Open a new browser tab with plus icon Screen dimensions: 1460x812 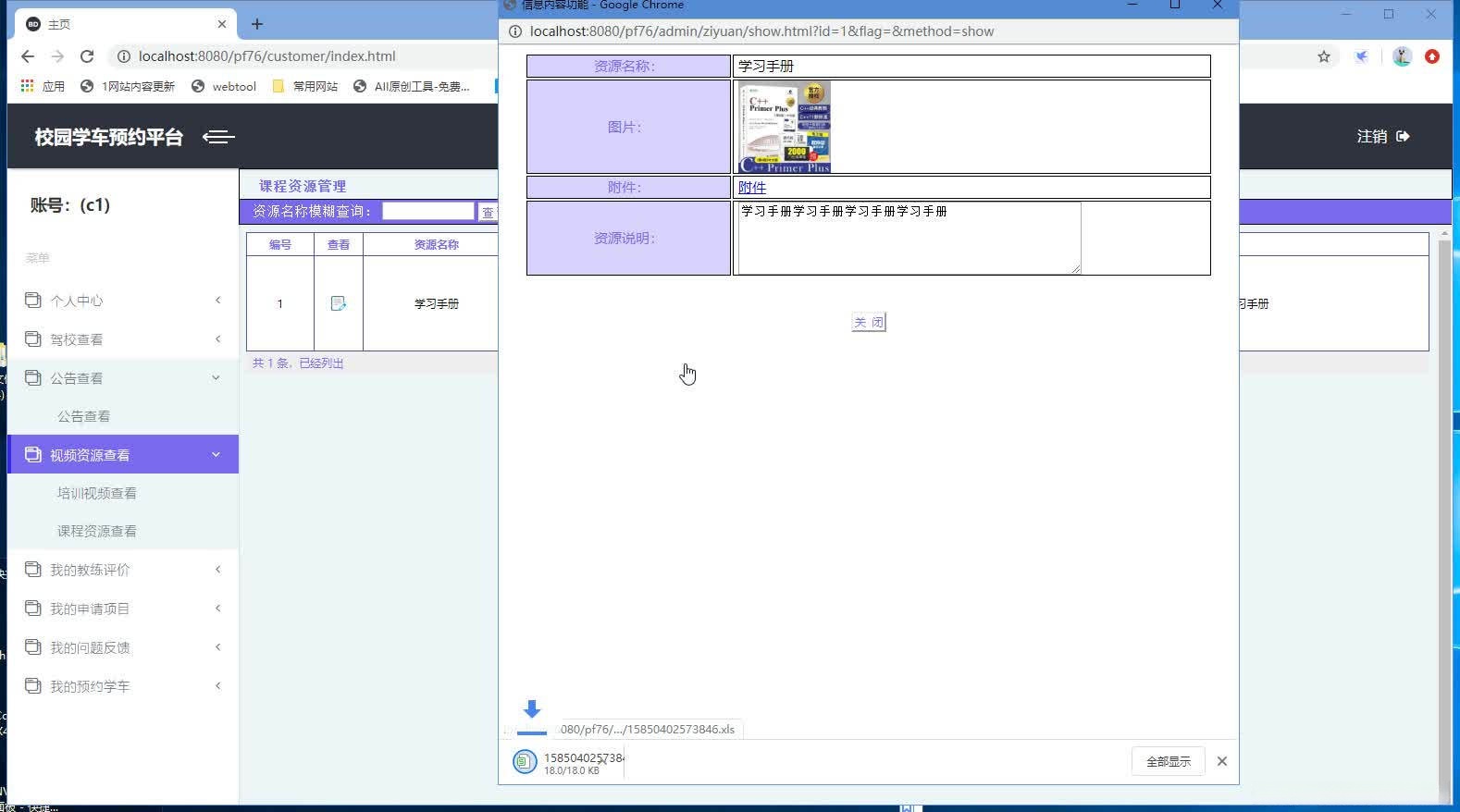257,24
